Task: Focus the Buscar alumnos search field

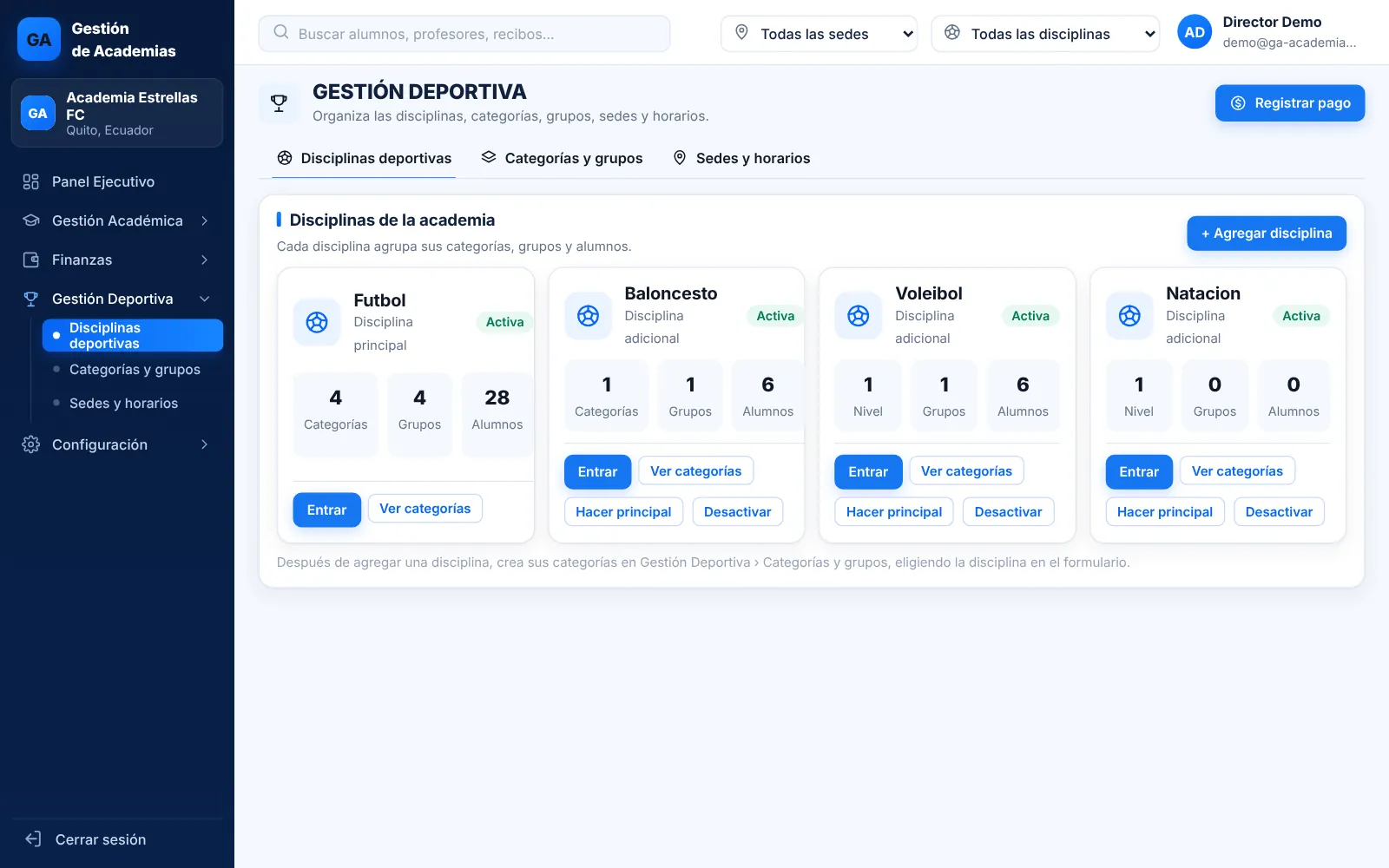Action: click(x=464, y=34)
